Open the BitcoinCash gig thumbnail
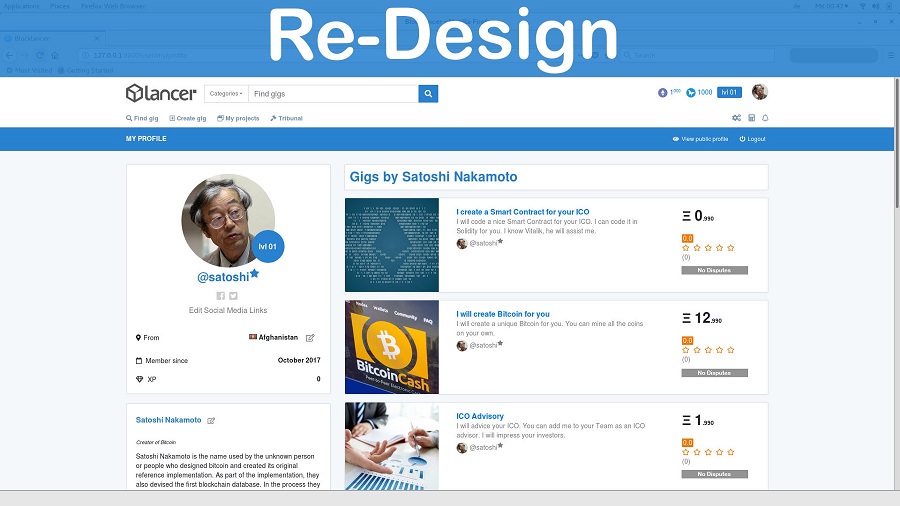Viewport: 900px width, 506px height. 391,347
